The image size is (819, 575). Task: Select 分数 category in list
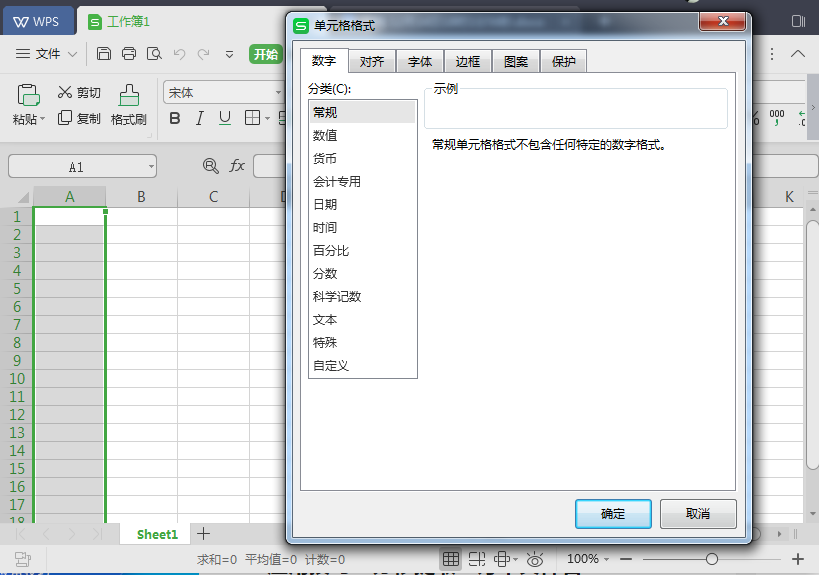click(x=362, y=273)
